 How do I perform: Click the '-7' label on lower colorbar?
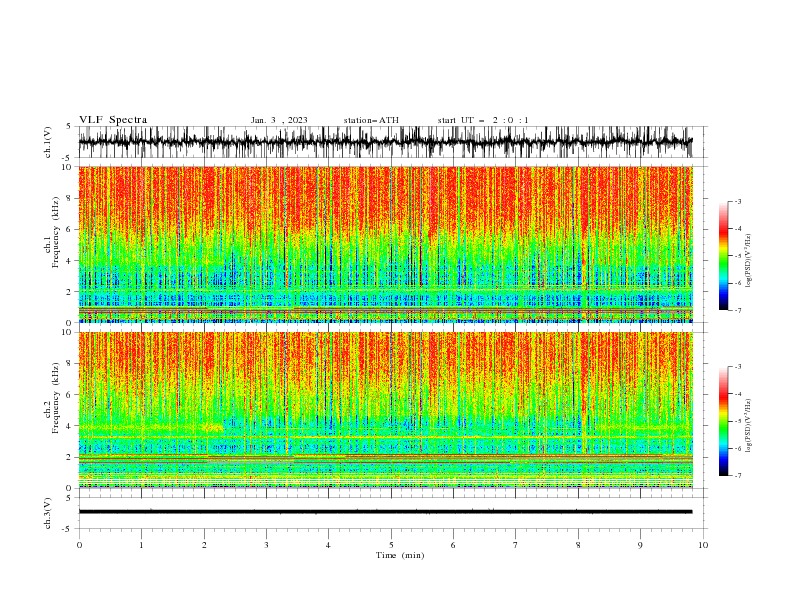[737, 476]
